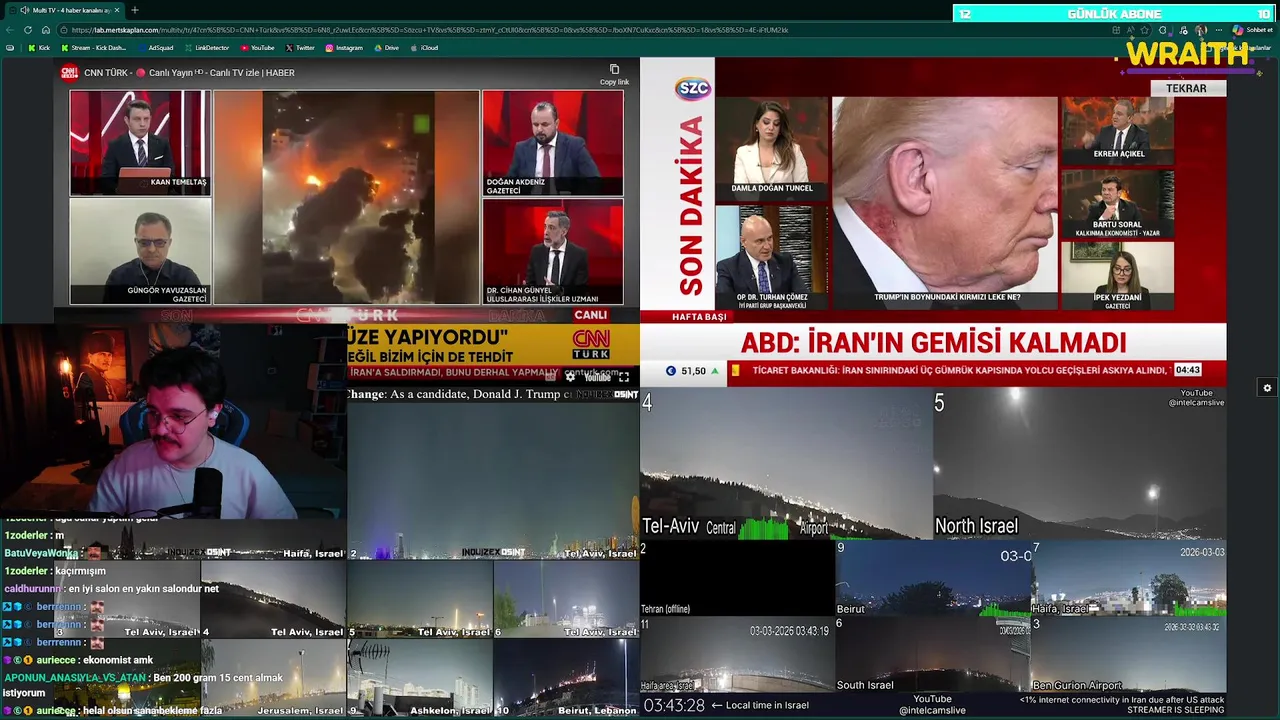Click Sohbet et Copilot button
Screen dimensions: 1280x720
(1252, 30)
